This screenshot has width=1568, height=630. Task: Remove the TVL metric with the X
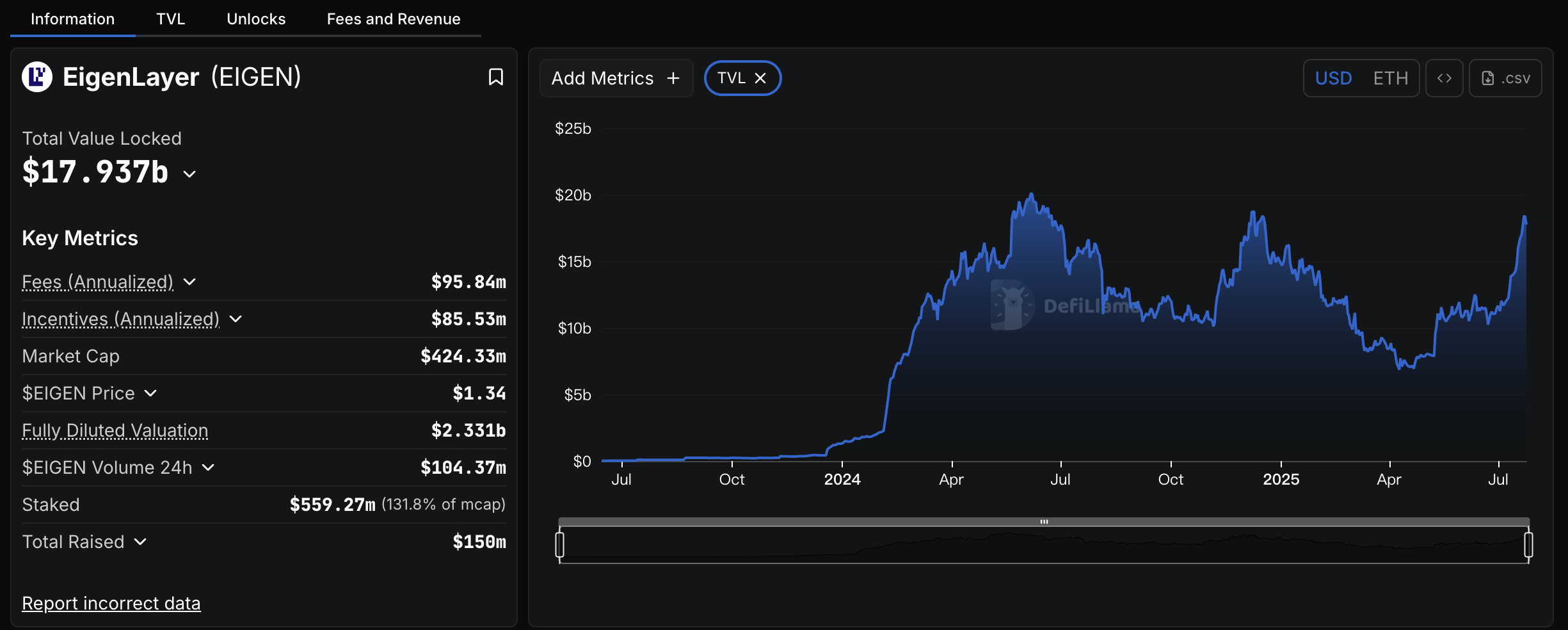(760, 78)
